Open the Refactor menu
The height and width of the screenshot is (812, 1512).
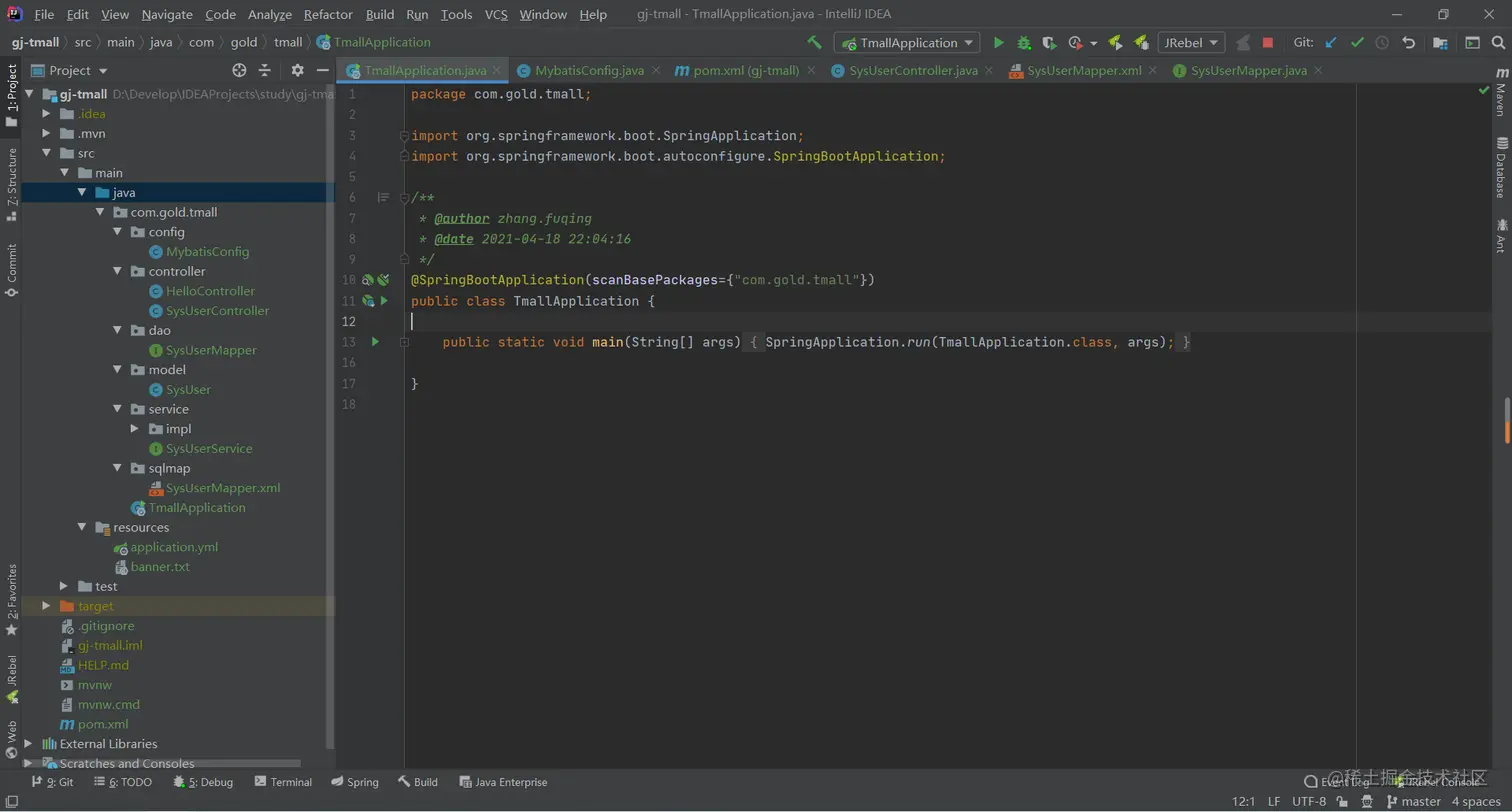[328, 15]
